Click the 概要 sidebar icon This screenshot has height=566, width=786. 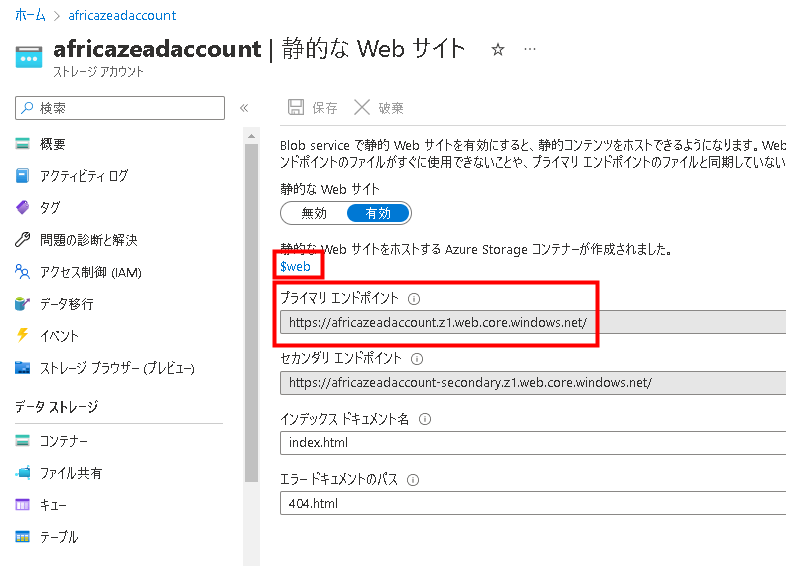pos(23,144)
